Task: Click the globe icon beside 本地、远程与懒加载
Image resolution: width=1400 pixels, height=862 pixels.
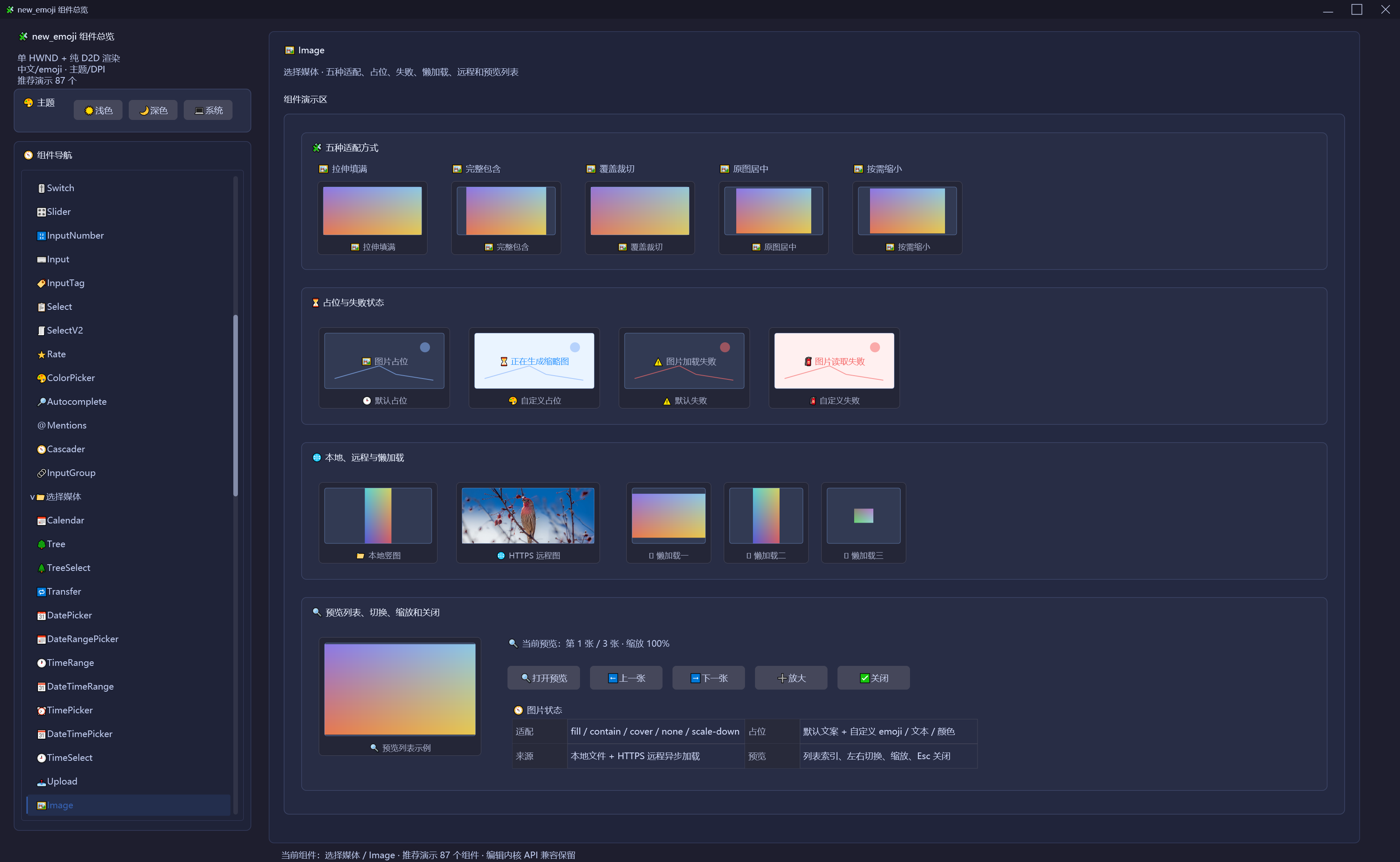Action: (x=317, y=458)
